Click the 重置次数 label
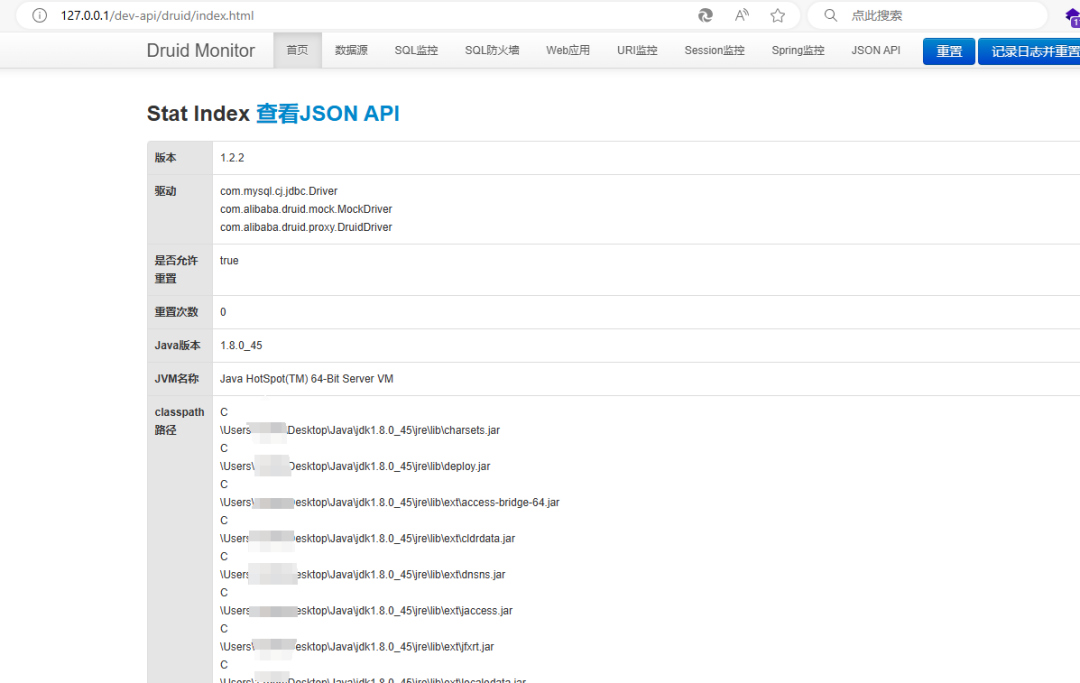Screen dimensions: 1080x683 click(x=176, y=312)
